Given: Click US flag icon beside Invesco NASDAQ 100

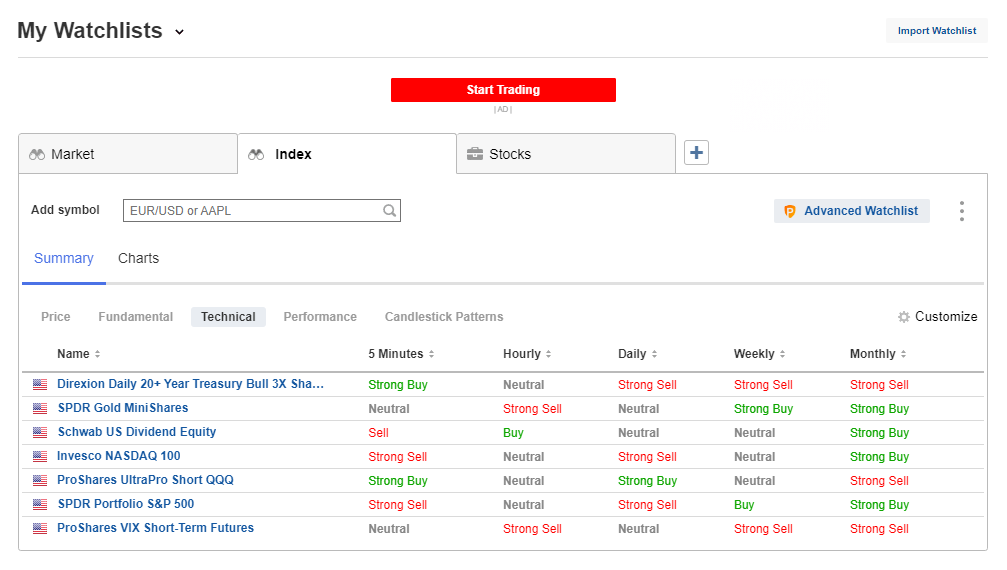Looking at the screenshot, I should tap(40, 456).
